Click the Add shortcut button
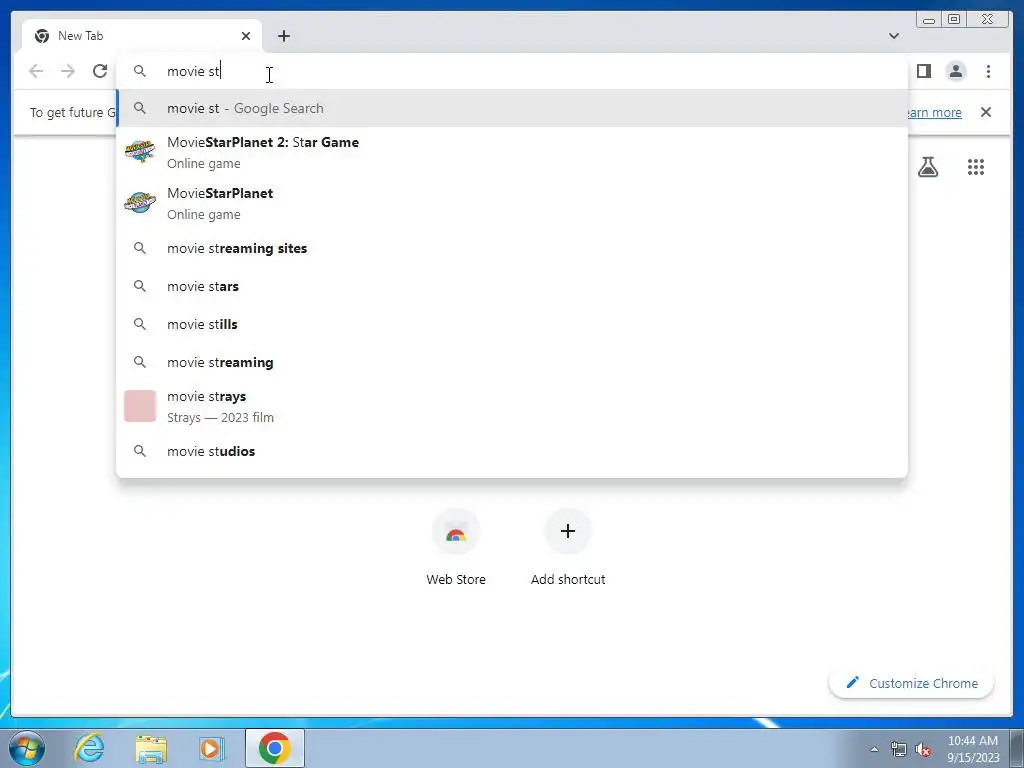The width and height of the screenshot is (1024, 768). [568, 549]
